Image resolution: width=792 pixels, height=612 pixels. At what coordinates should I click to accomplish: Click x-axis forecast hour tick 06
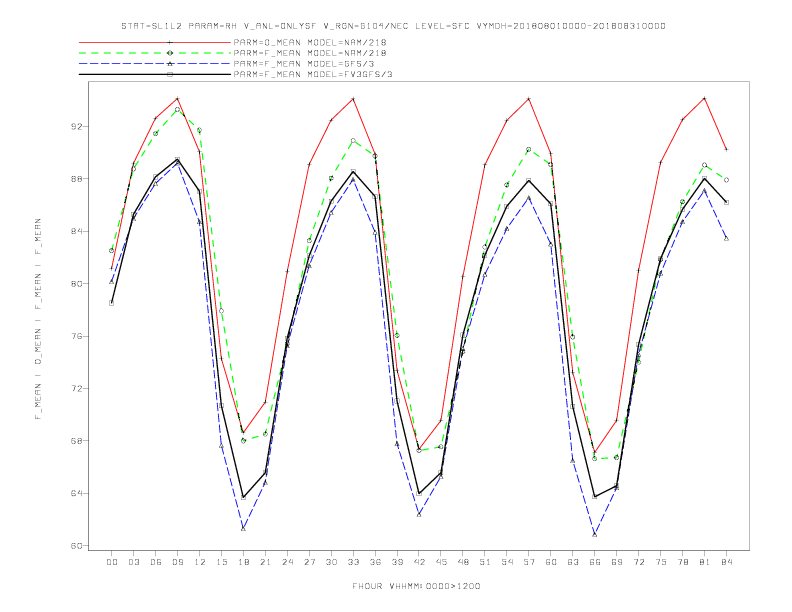pos(156,562)
